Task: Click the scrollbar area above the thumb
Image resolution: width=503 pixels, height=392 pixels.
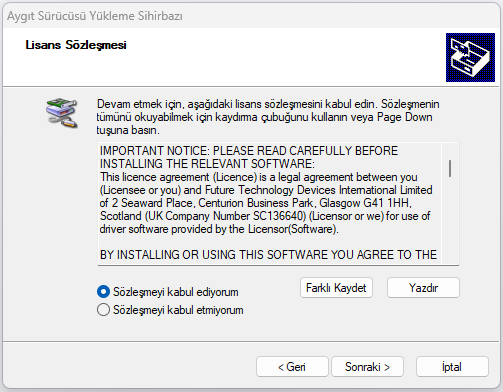Action: [450, 152]
